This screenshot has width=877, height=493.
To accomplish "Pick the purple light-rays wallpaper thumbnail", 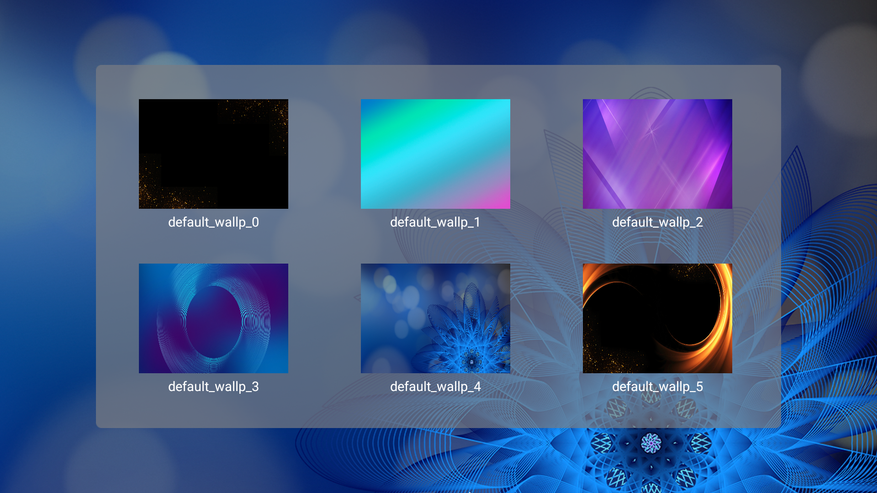I will (657, 154).
